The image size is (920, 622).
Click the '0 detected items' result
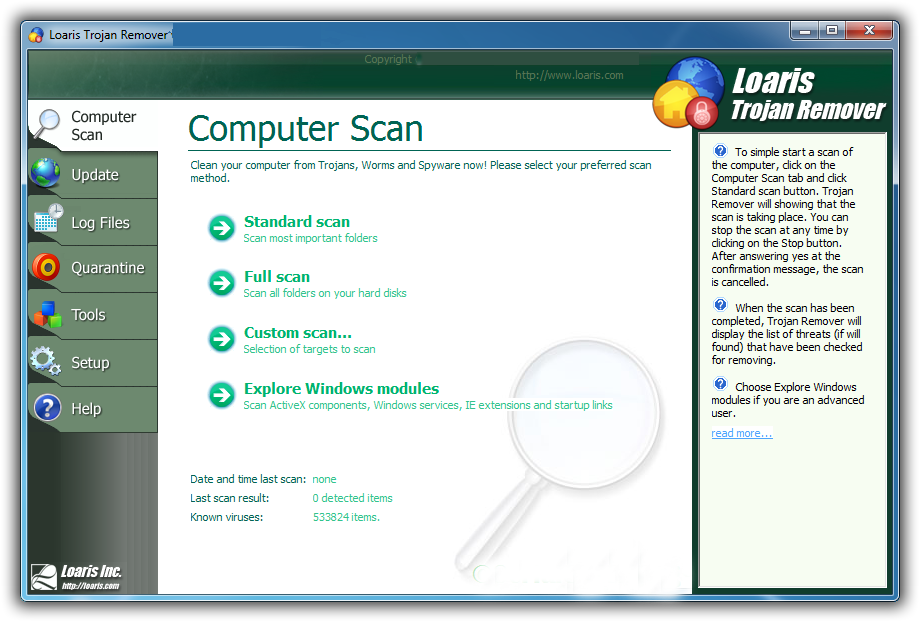click(353, 498)
